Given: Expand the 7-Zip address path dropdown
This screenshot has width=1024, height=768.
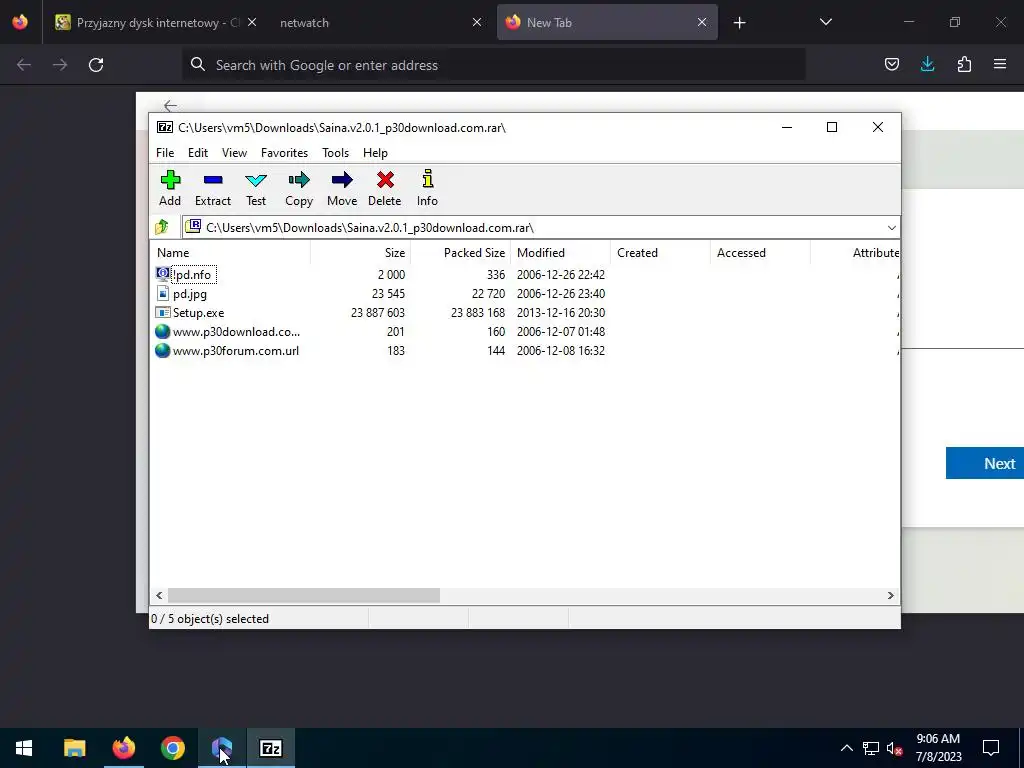Looking at the screenshot, I should point(891,227).
